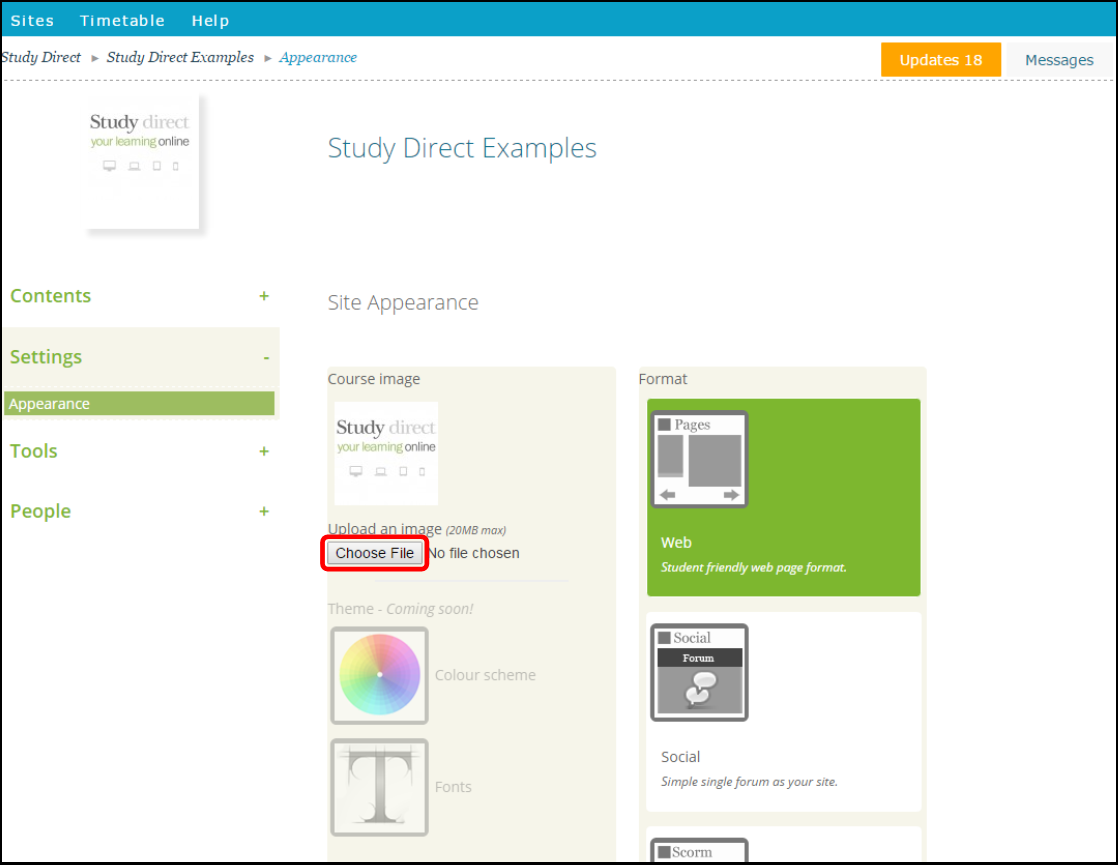Click the Colour scheme label

pyautogui.click(x=485, y=675)
